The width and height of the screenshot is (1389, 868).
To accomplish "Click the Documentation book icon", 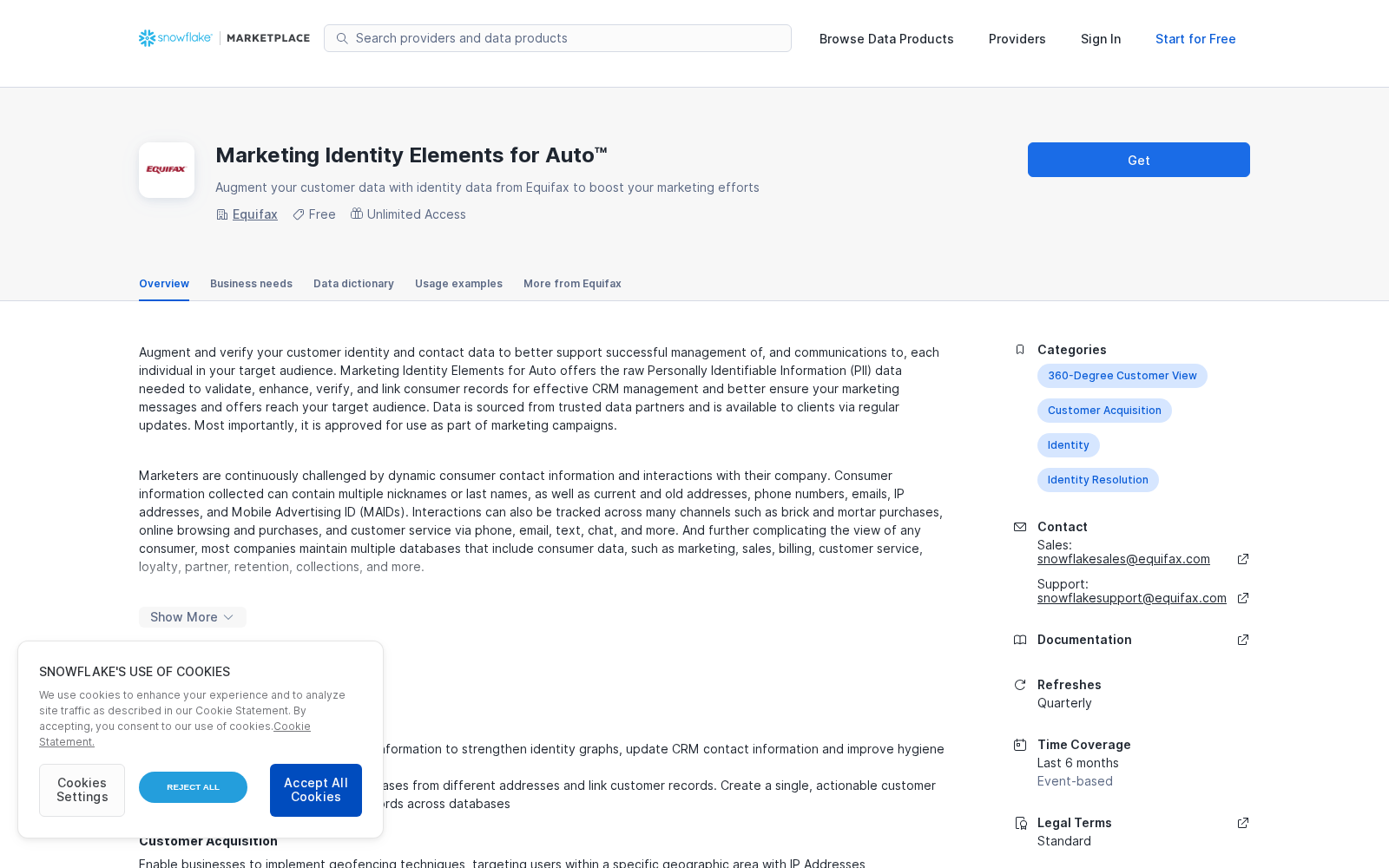I will pos(1020,640).
